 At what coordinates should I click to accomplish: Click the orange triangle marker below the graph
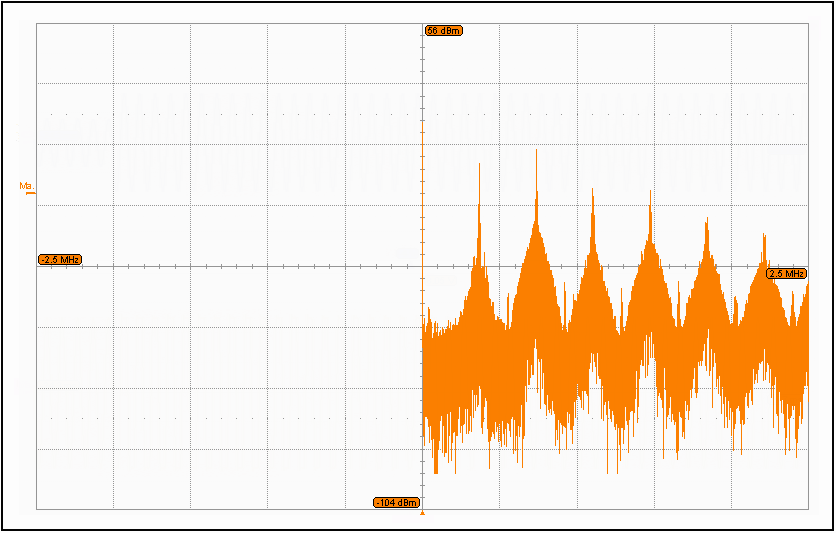(422, 512)
